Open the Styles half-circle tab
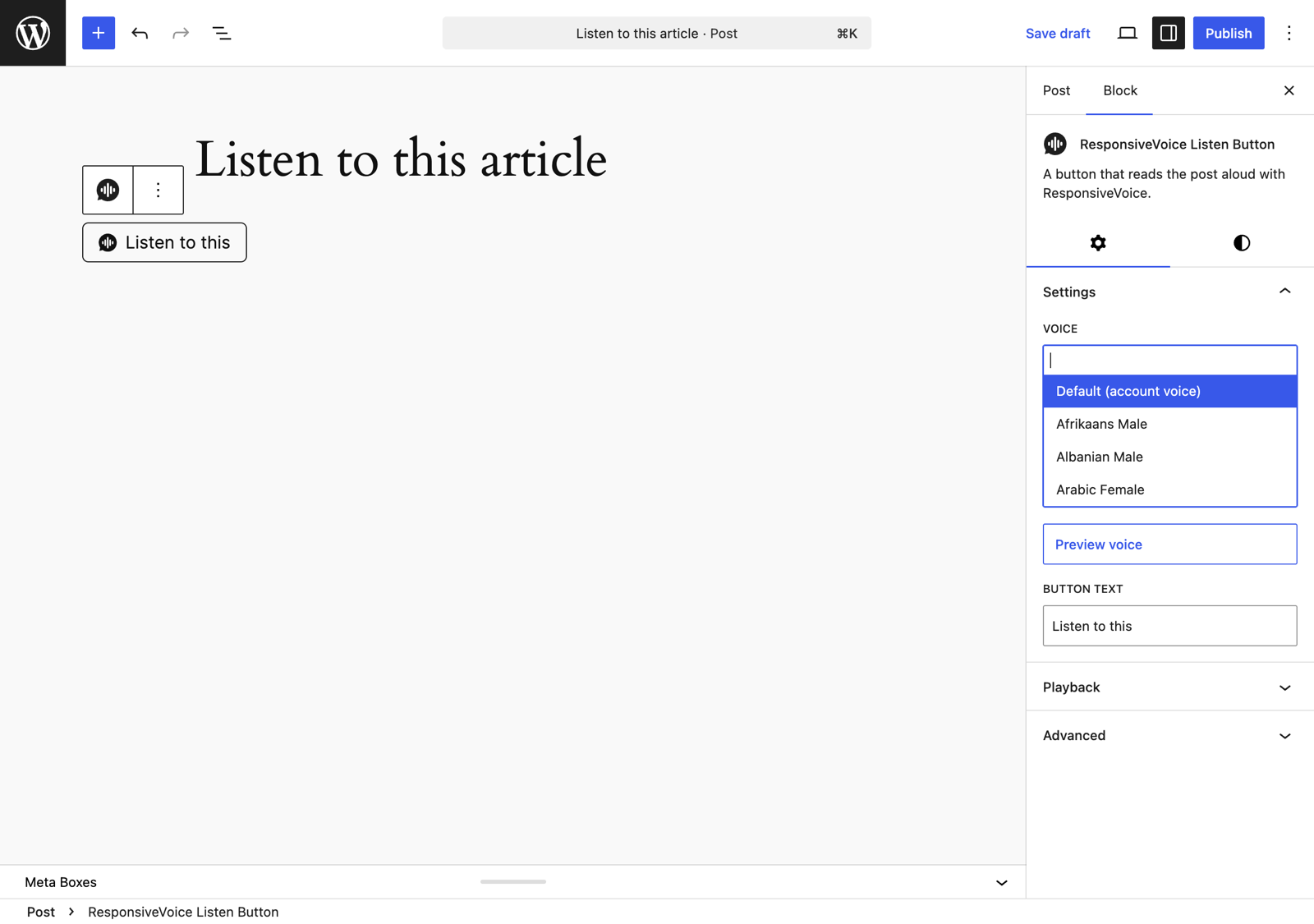1314x924 pixels. coord(1242,243)
